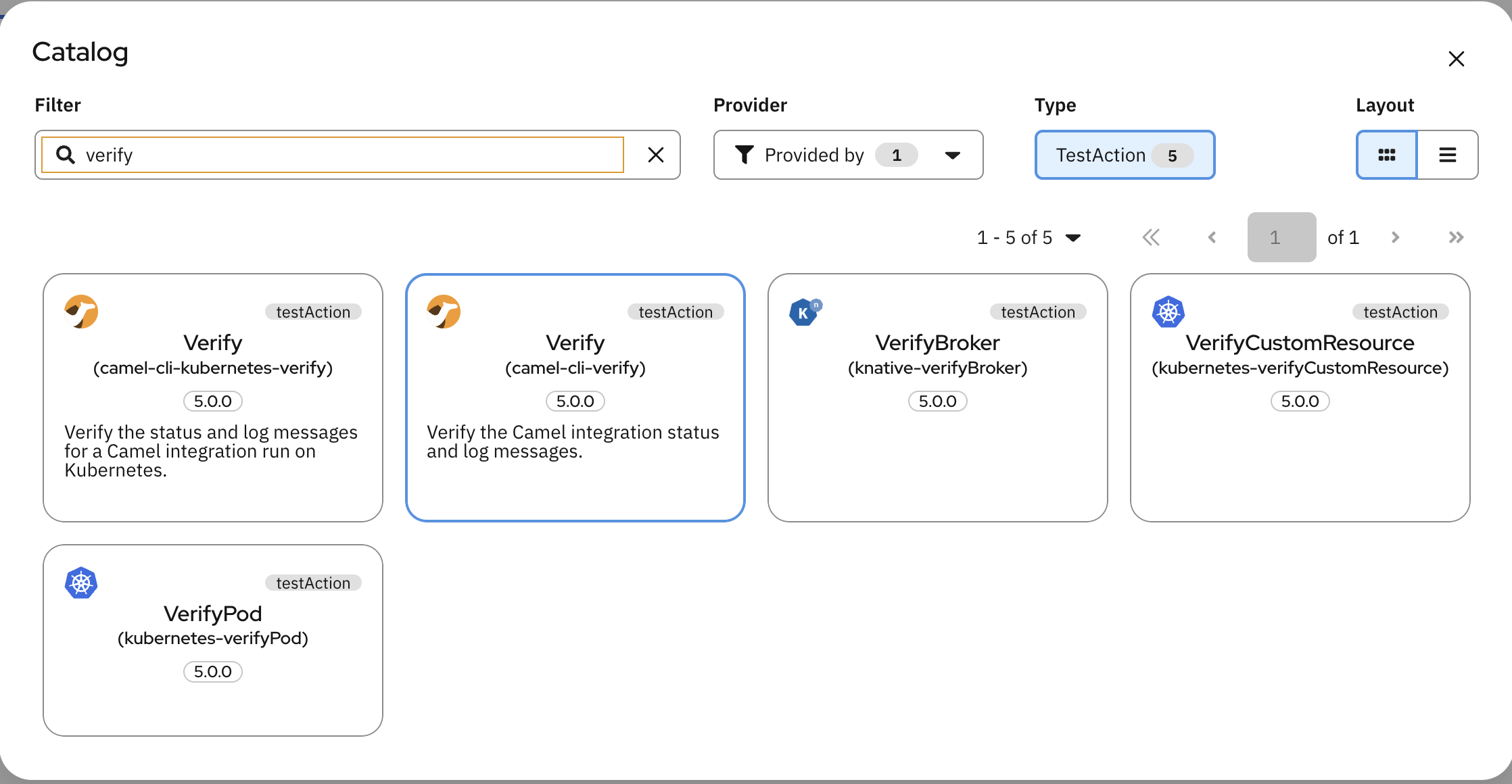This screenshot has width=1512, height=784.
Task: Clear the verify filter text
Action: (655, 155)
